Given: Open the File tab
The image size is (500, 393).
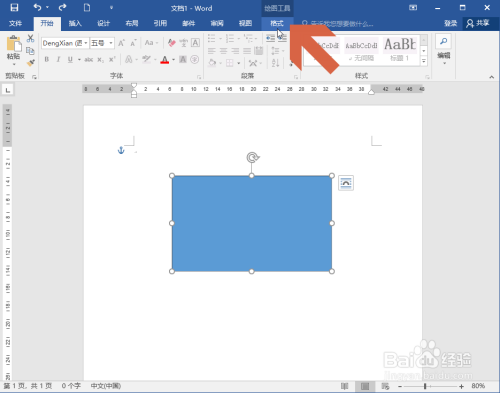Looking at the screenshot, I should pos(15,23).
